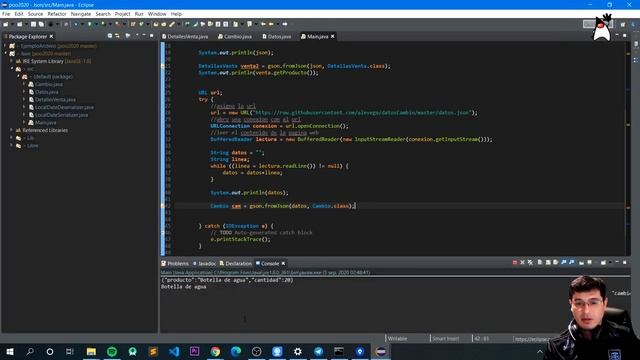
Task: Open VS Code from the taskbar
Action: click(x=174, y=351)
